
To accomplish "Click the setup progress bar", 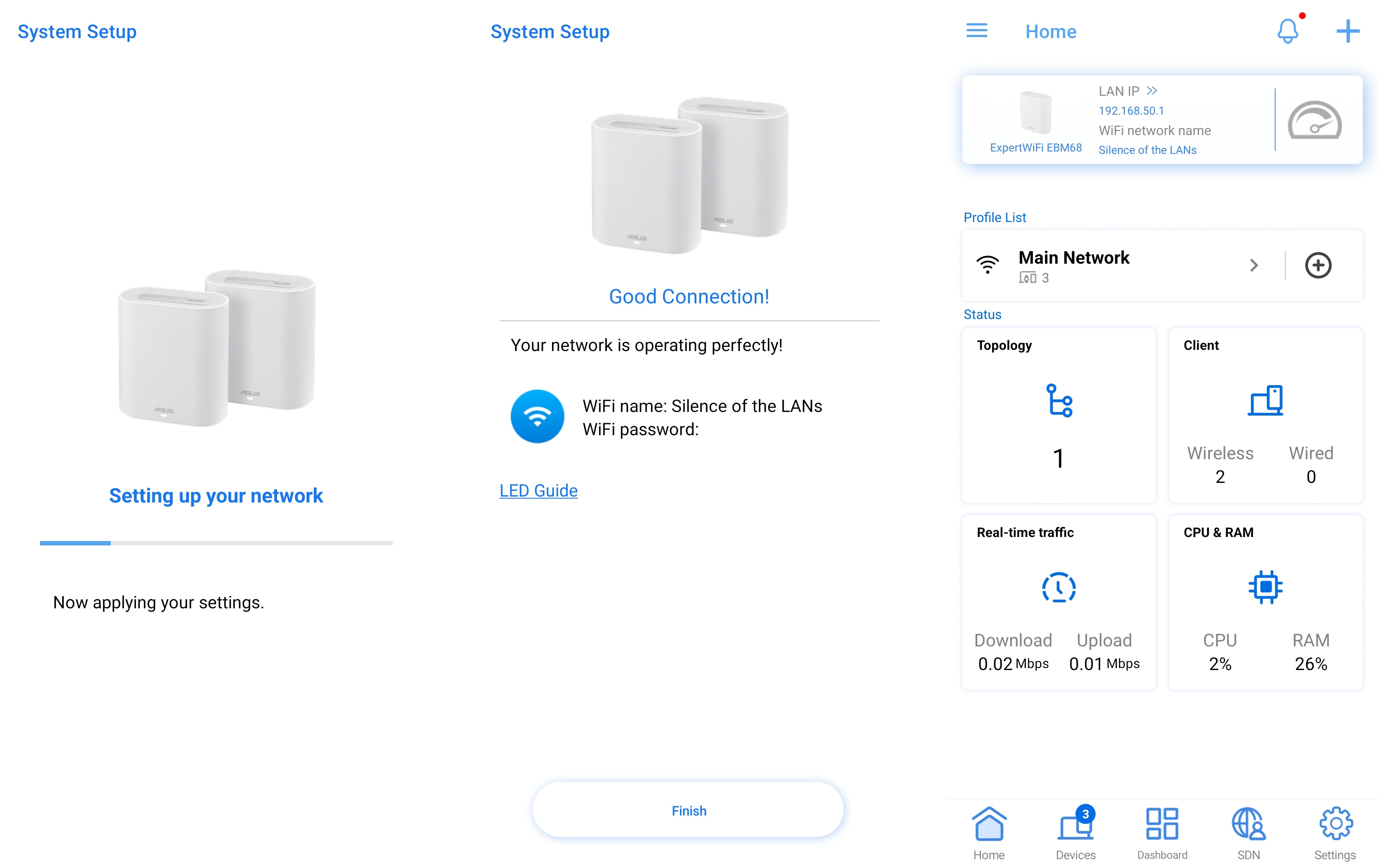I will coord(216,543).
